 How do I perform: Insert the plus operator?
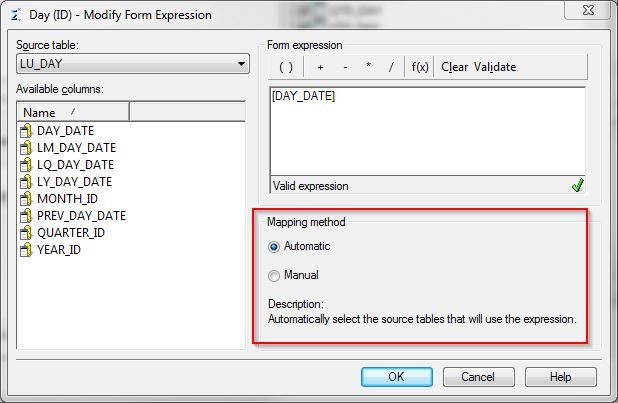click(x=320, y=67)
